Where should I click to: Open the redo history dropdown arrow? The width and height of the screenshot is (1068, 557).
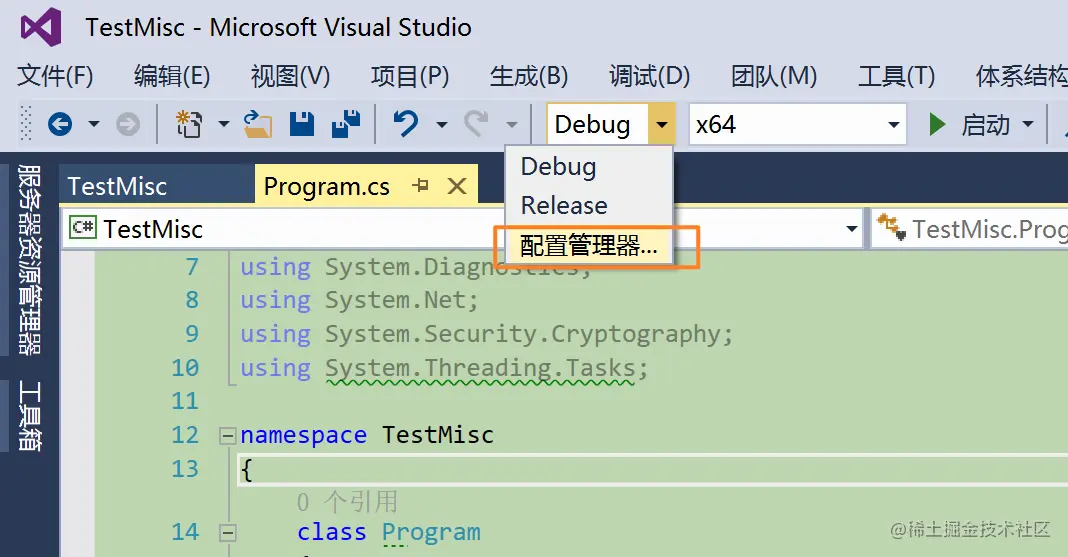(x=512, y=125)
